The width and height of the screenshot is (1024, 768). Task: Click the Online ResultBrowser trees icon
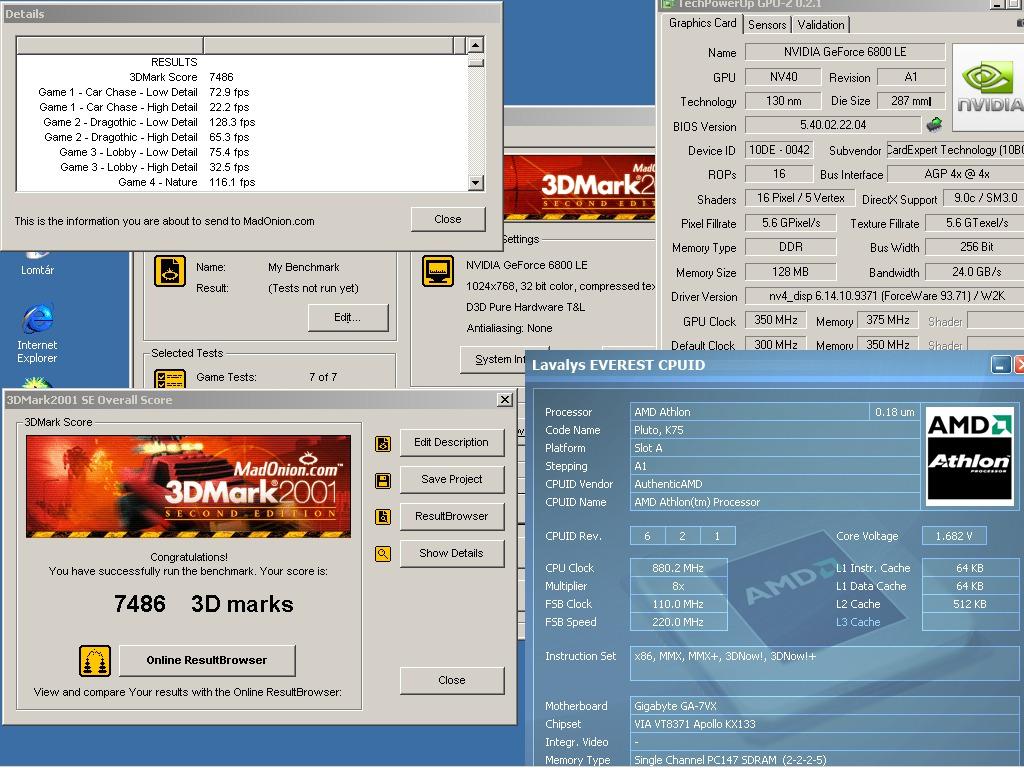(x=95, y=661)
